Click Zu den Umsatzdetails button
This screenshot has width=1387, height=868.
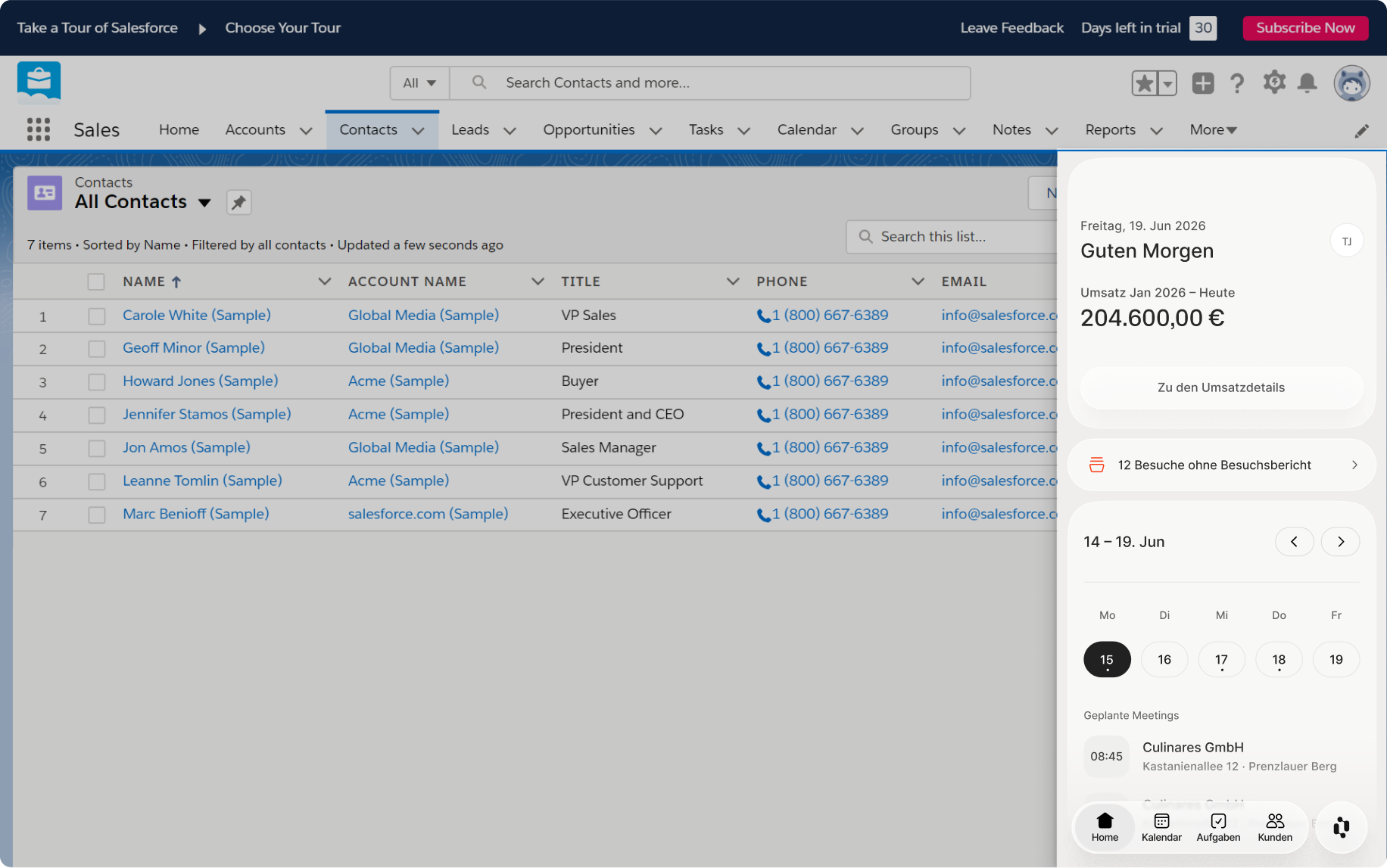click(1220, 387)
